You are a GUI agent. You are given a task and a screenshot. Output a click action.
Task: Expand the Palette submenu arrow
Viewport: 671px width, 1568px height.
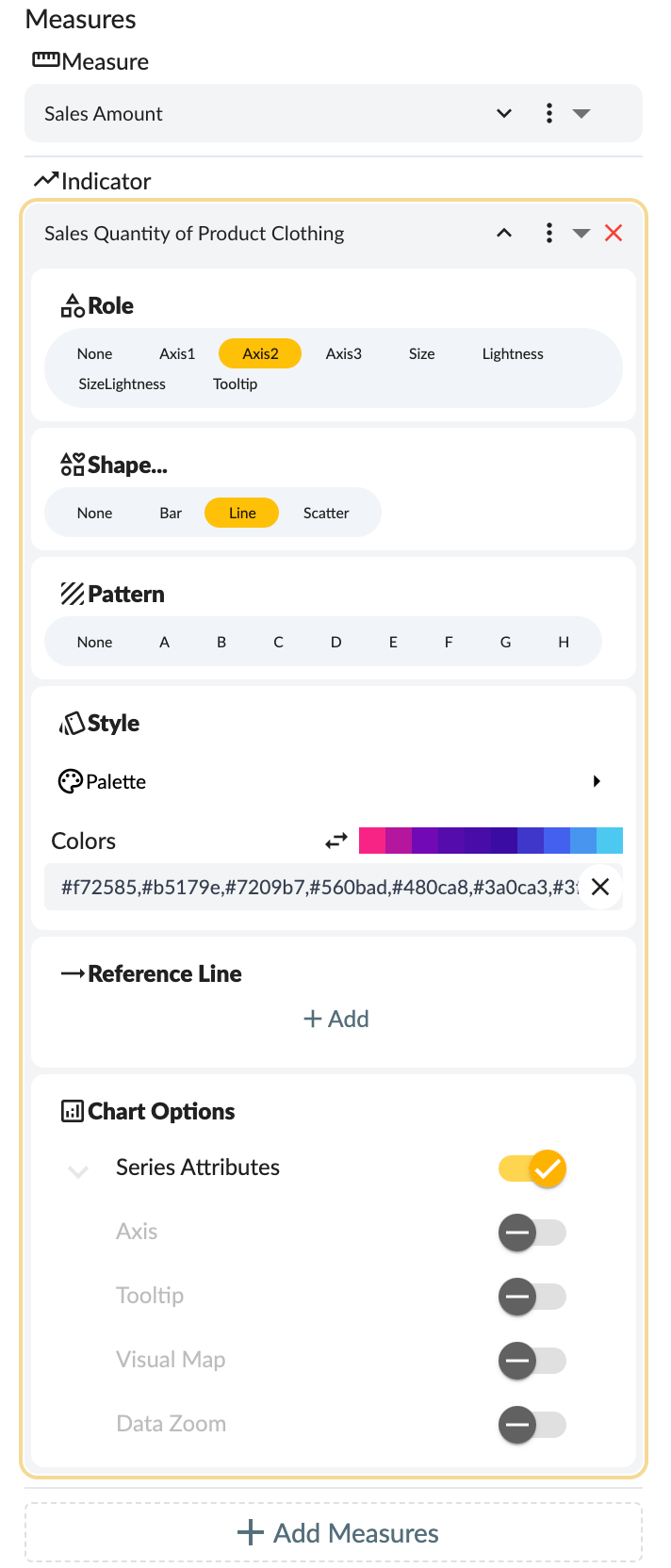coord(597,781)
